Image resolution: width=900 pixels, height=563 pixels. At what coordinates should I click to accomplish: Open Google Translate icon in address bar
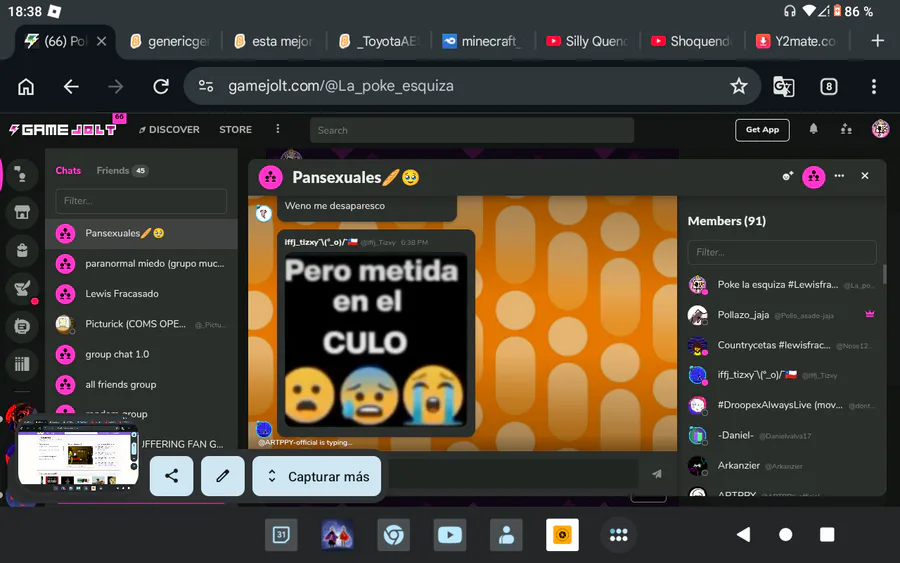[x=784, y=87]
